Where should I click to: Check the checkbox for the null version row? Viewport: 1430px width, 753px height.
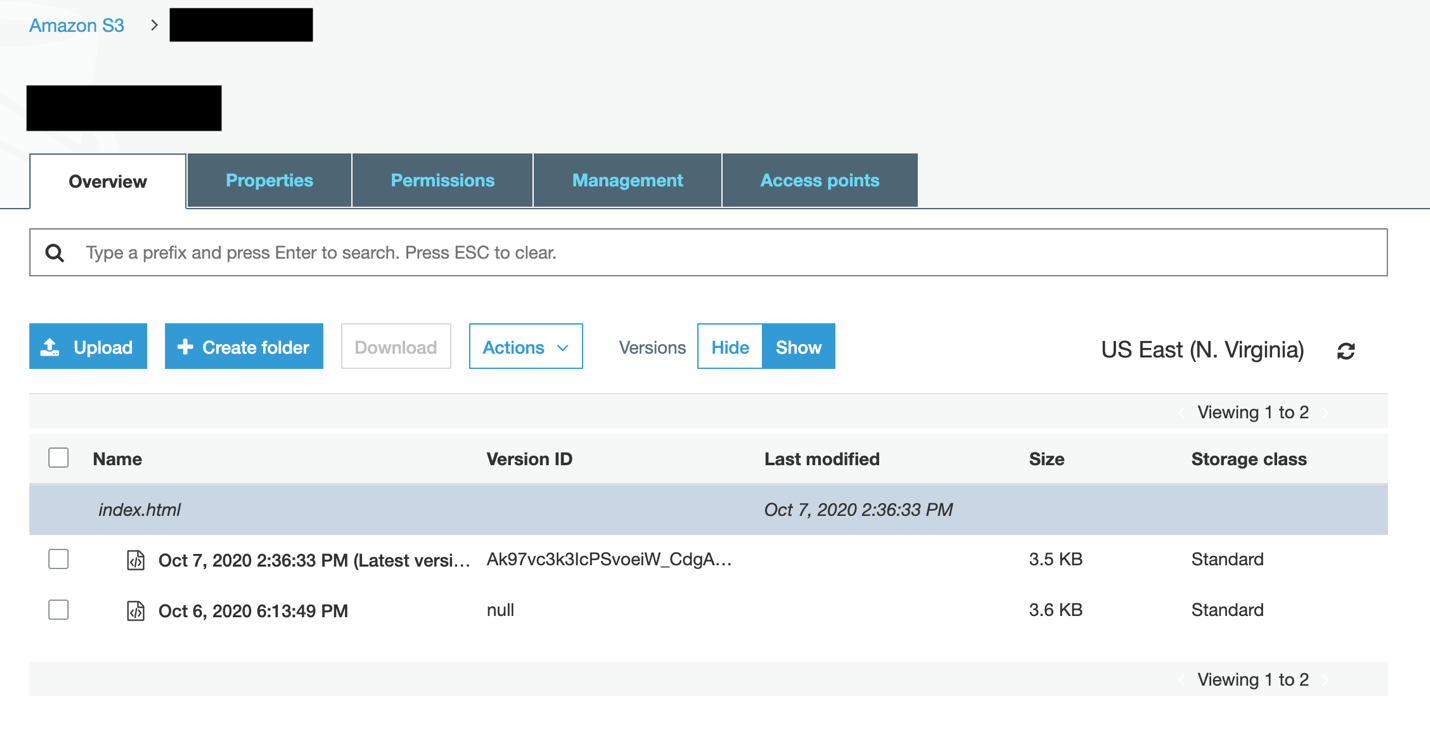(58, 610)
